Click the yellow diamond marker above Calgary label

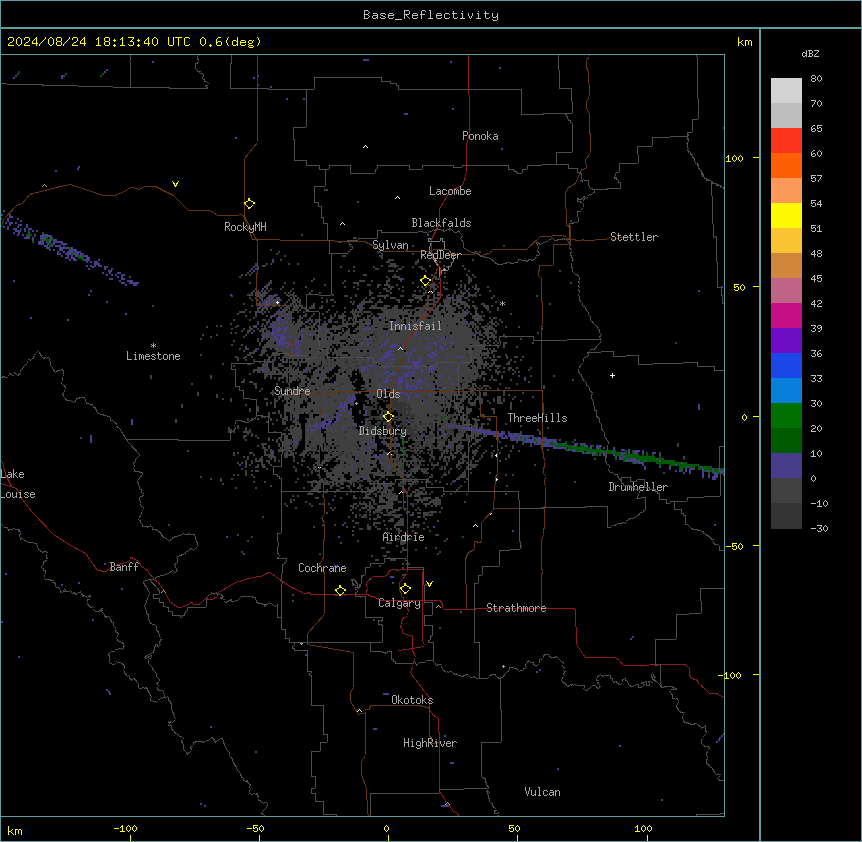pyautogui.click(x=405, y=589)
